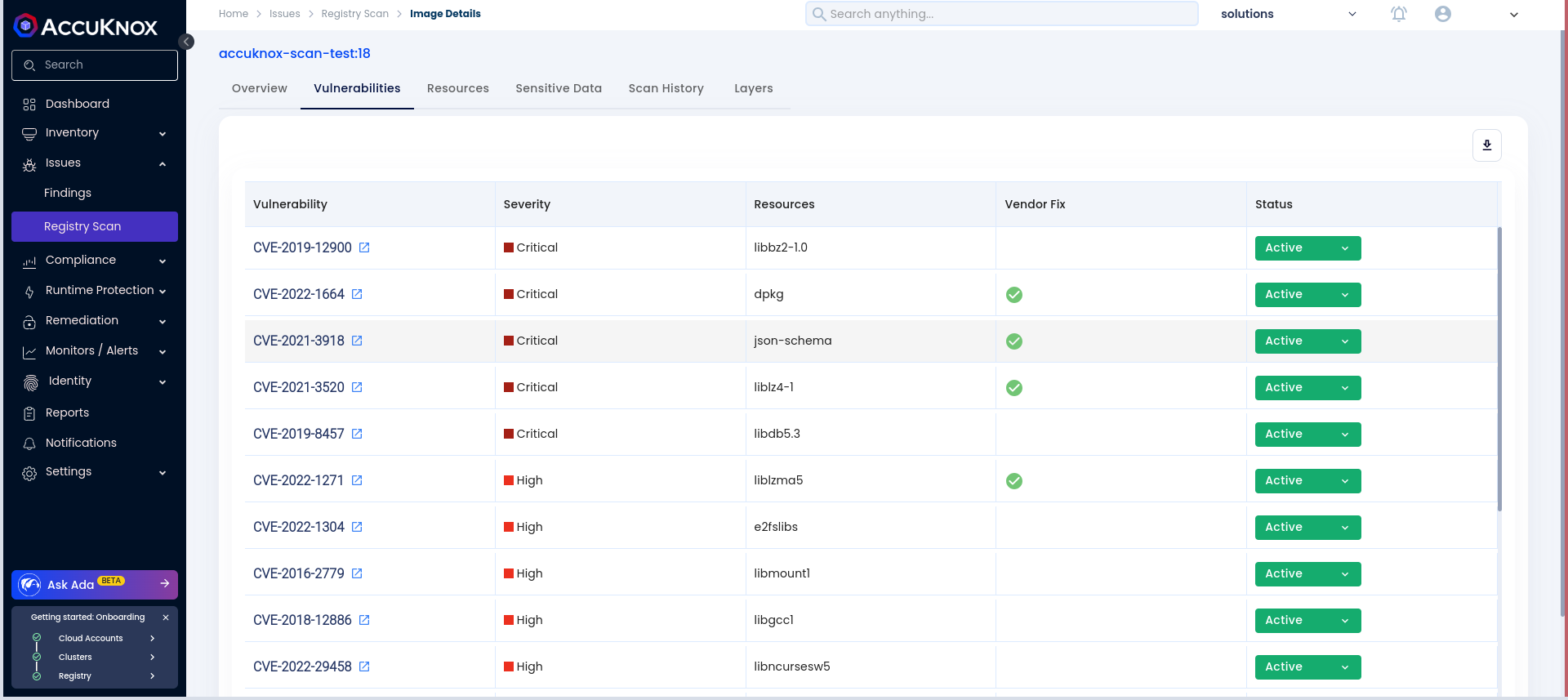Open external link icon for CVE-2018-12886
This screenshot has width=1568, height=700.
[364, 620]
